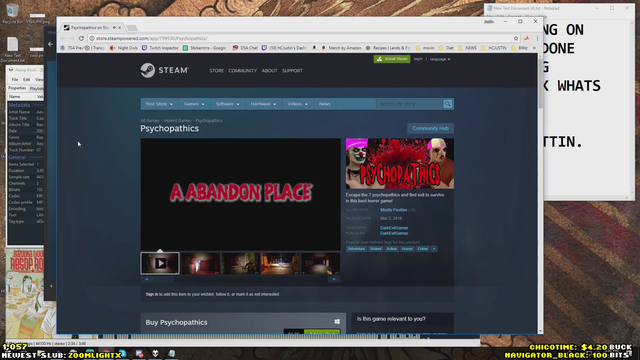Image resolution: width=640 pixels, height=360 pixels.
Task: Select the fifth dark room screenshot thumbnail
Action: 320,263
